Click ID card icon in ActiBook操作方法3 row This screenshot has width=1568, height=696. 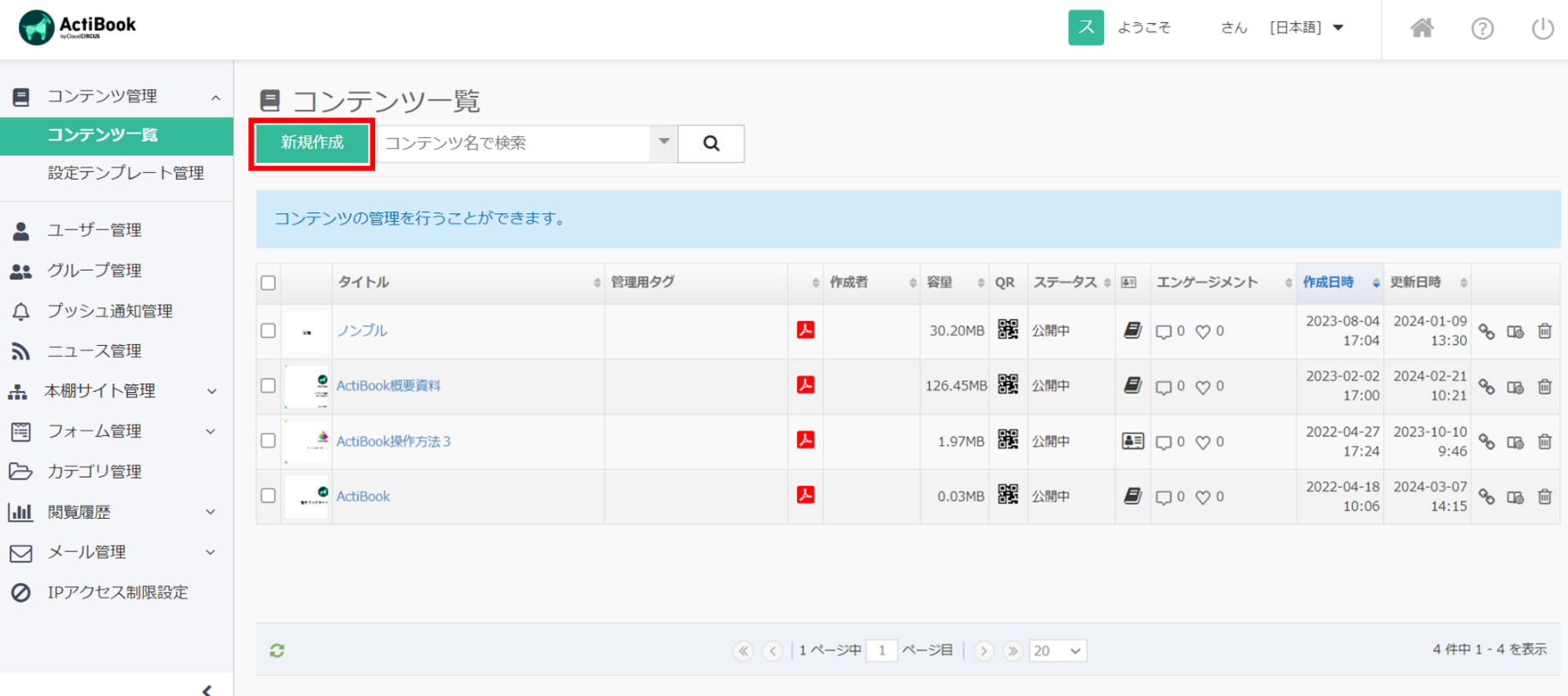[x=1132, y=441]
